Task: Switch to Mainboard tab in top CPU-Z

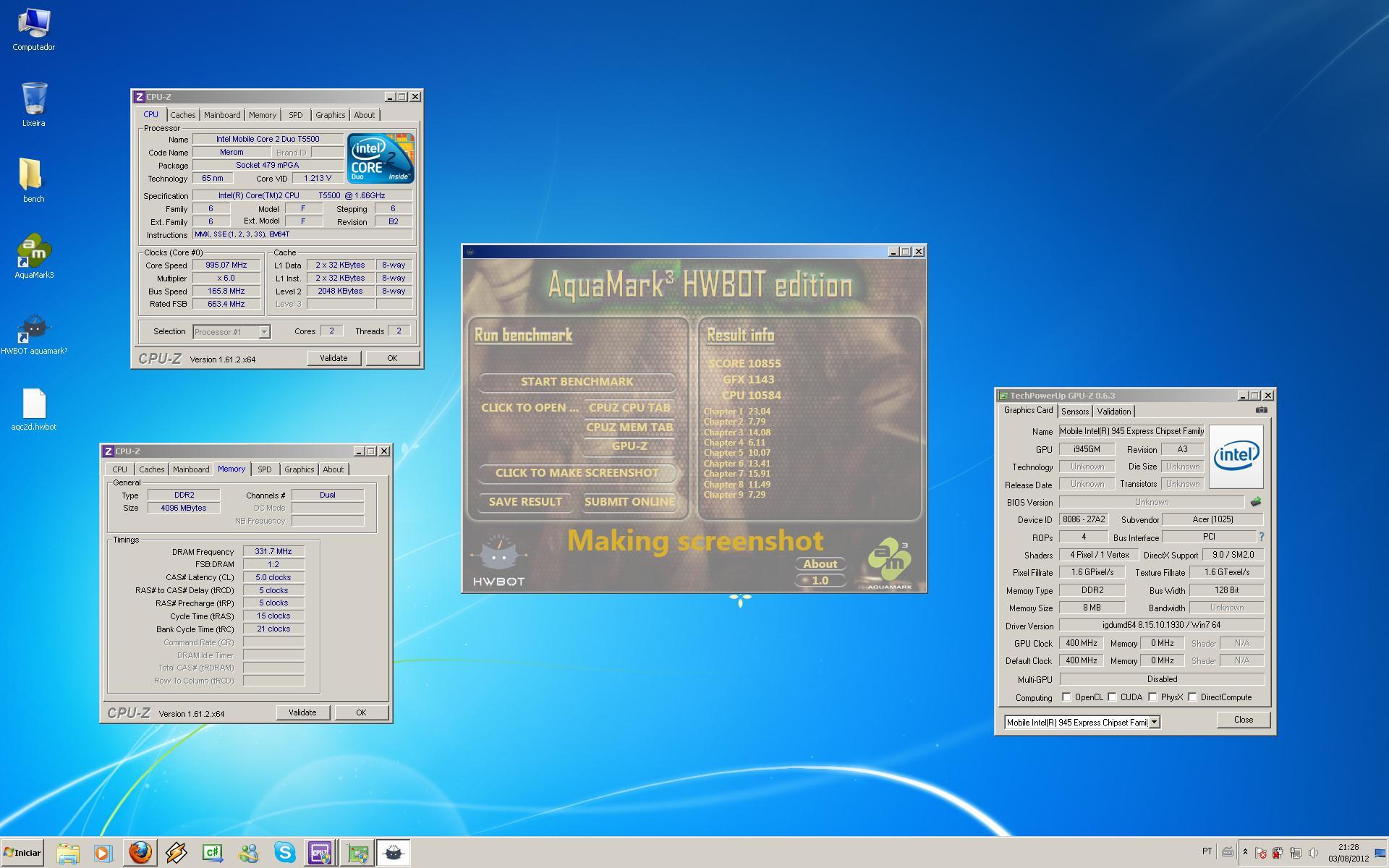Action: [221, 115]
